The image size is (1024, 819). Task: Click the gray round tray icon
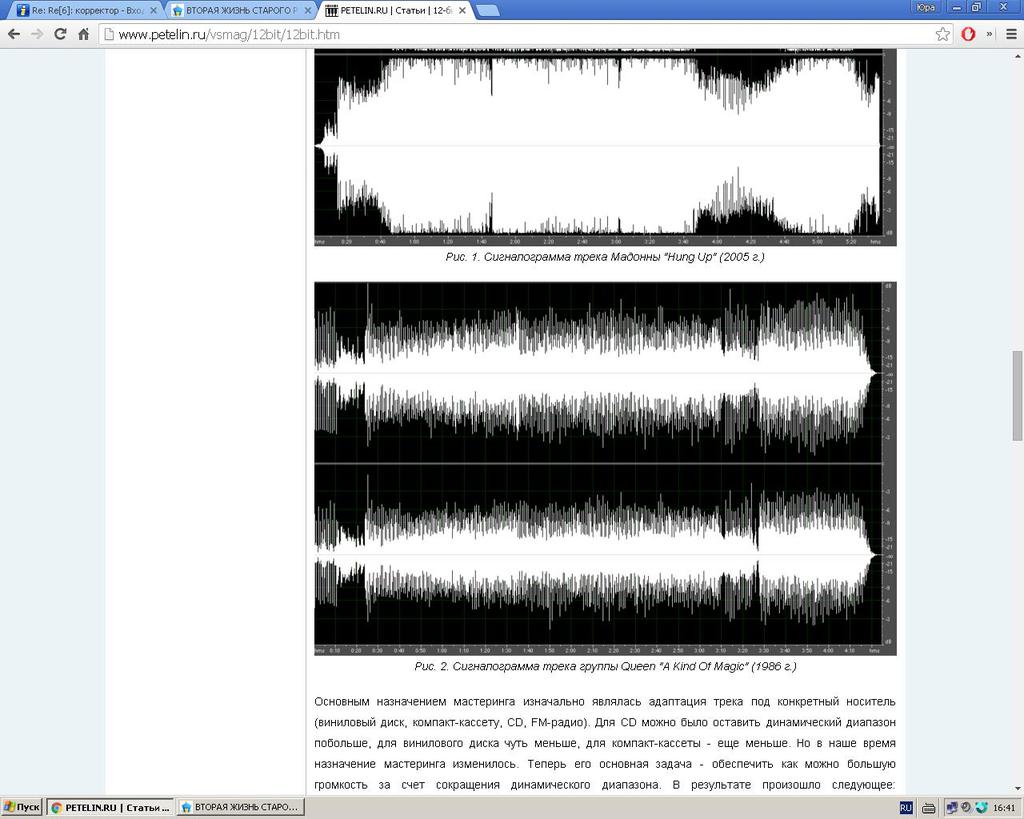point(966,808)
